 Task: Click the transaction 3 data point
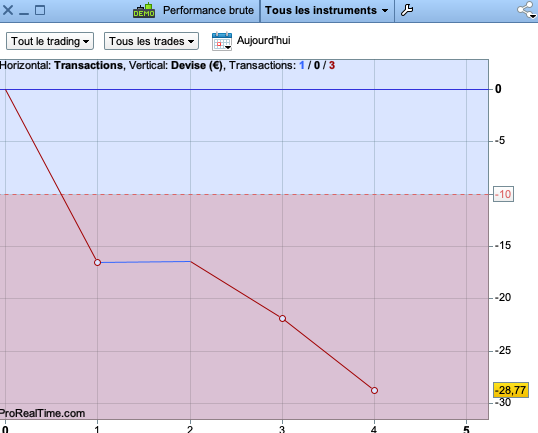pos(282,319)
